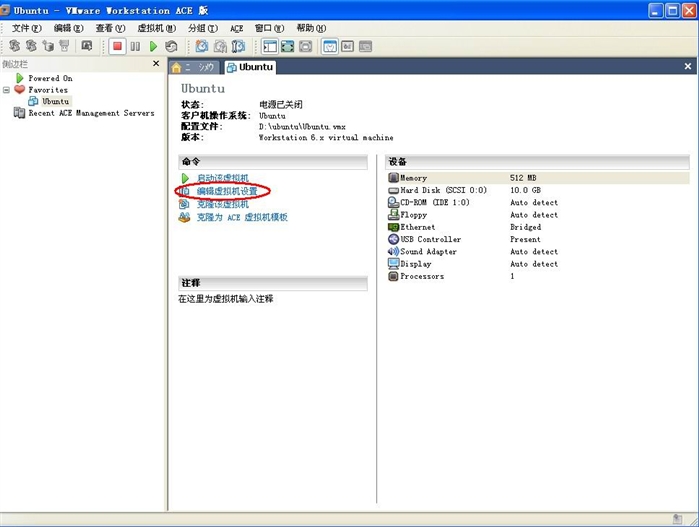Viewport: 699px width, 527px height.
Task: Click the Revert to Snapshot toolbar icon
Action: pyautogui.click(x=220, y=46)
